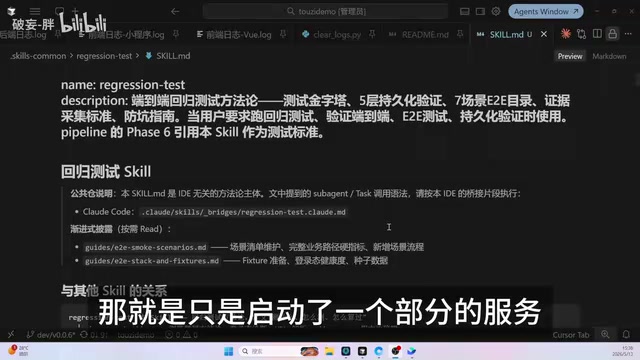Open the Windows Start menu
This screenshot has width=640, height=360.
coord(229,351)
